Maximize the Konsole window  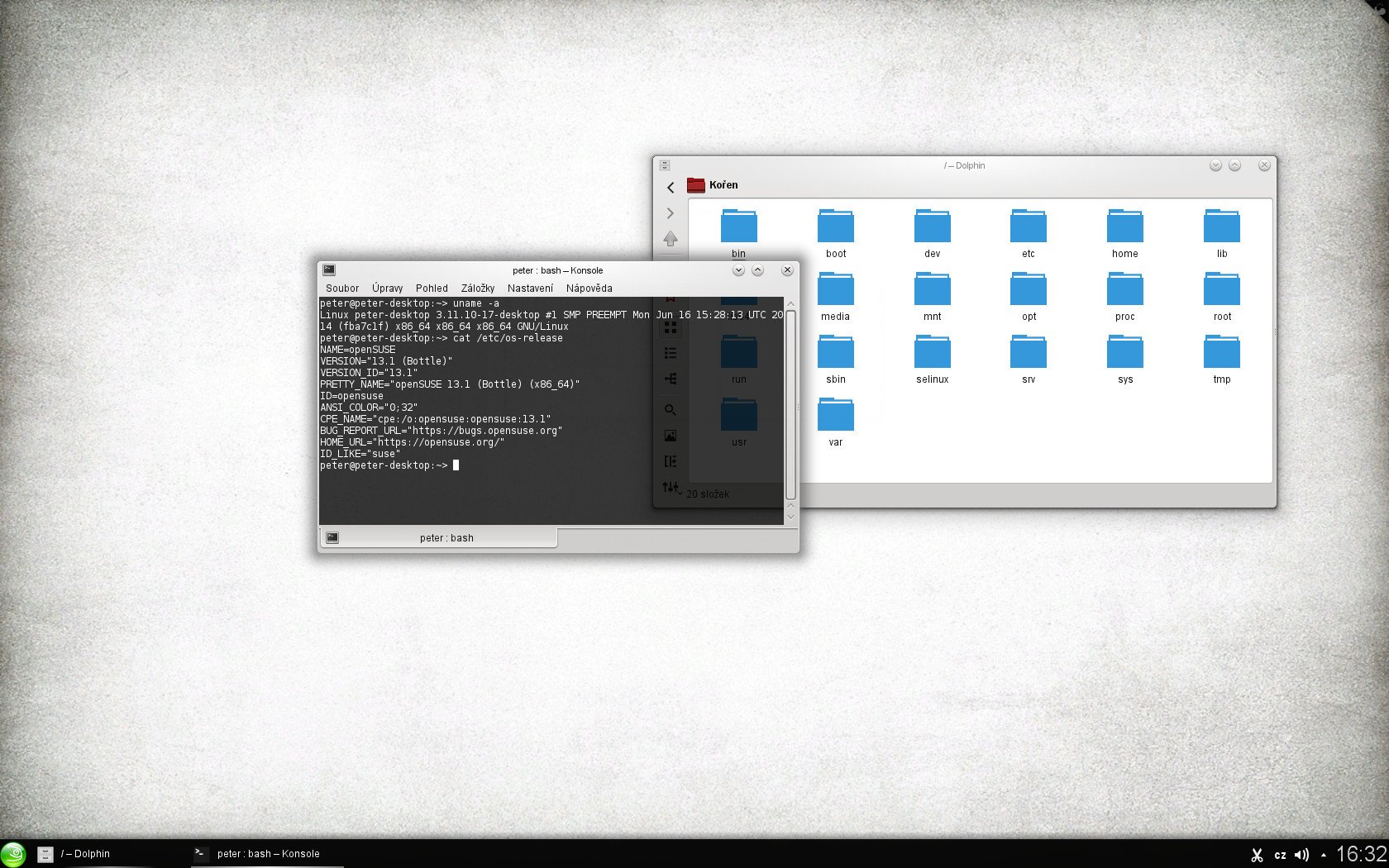[x=757, y=270]
